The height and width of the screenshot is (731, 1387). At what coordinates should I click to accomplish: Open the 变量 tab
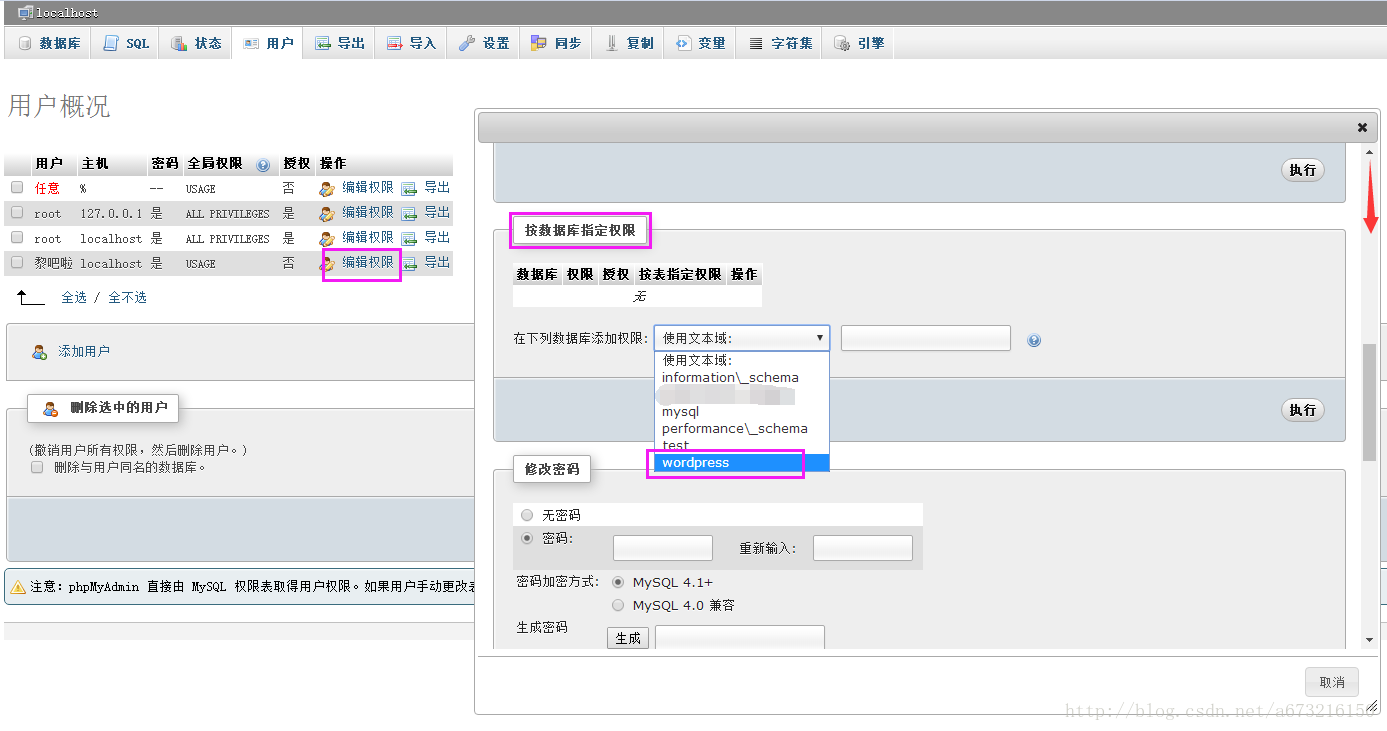[700, 43]
